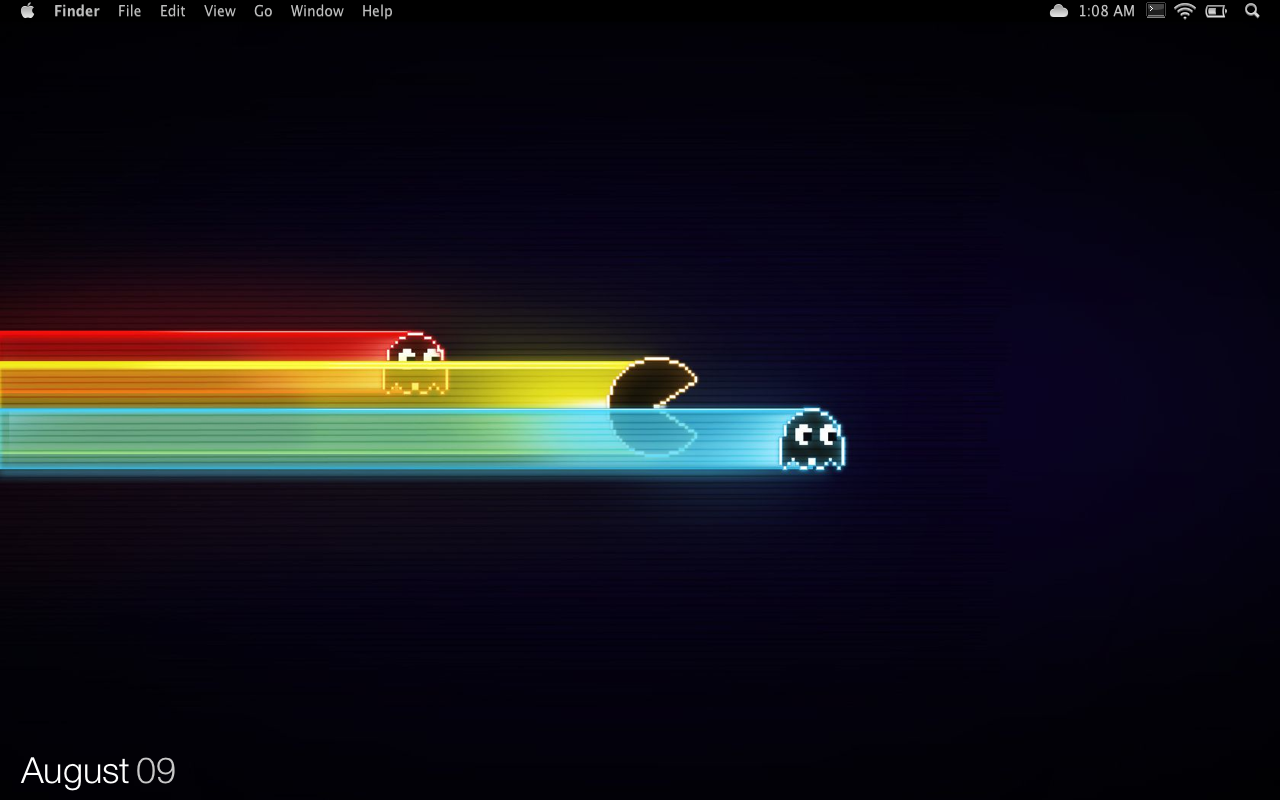1280x800 pixels.
Task: Open the View menu
Action: tap(219, 11)
